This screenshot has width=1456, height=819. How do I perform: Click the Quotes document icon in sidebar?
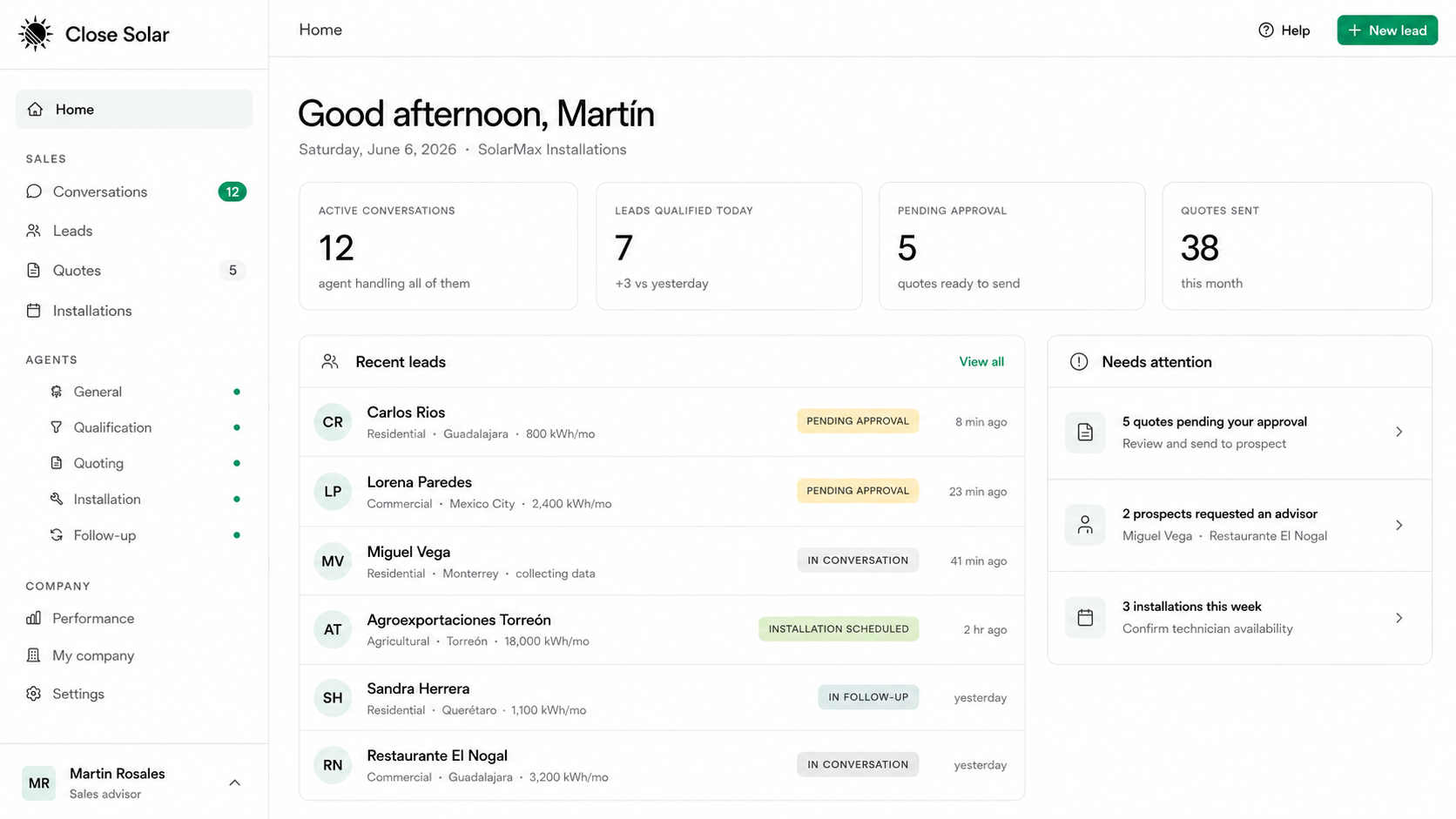[34, 271]
